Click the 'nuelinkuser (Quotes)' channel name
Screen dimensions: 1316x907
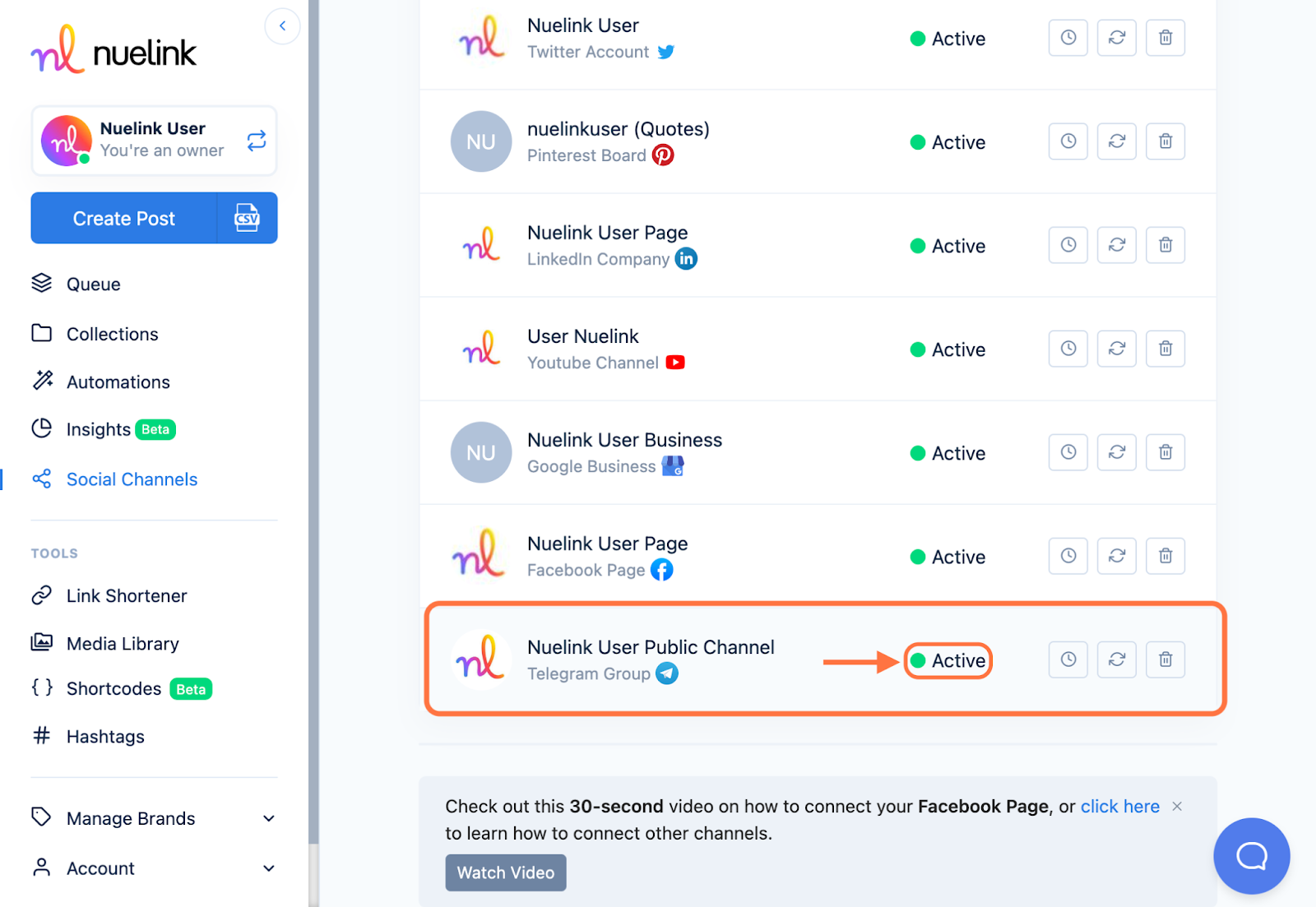tap(619, 129)
